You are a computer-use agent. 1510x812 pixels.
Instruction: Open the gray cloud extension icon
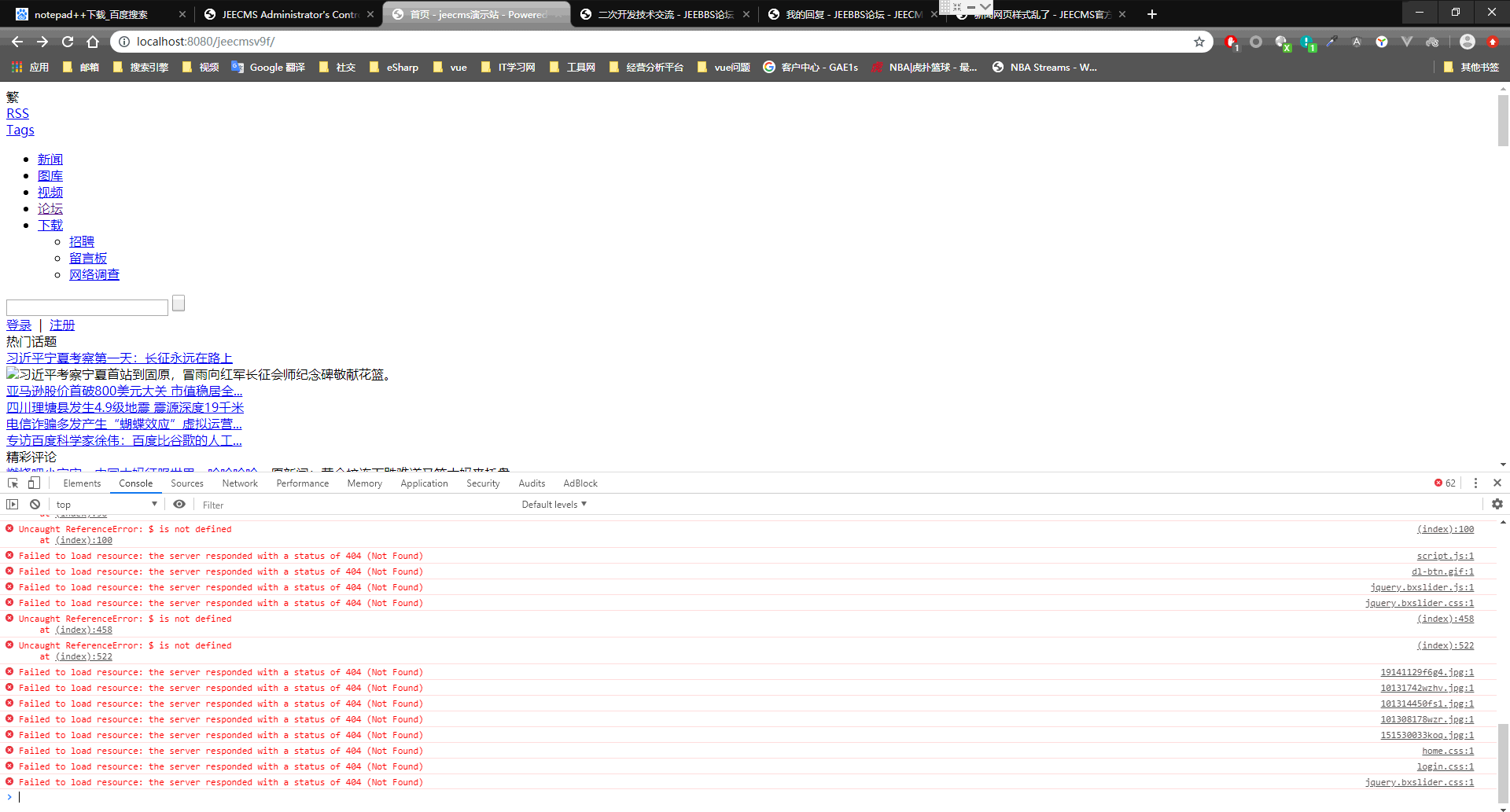click(x=1432, y=42)
